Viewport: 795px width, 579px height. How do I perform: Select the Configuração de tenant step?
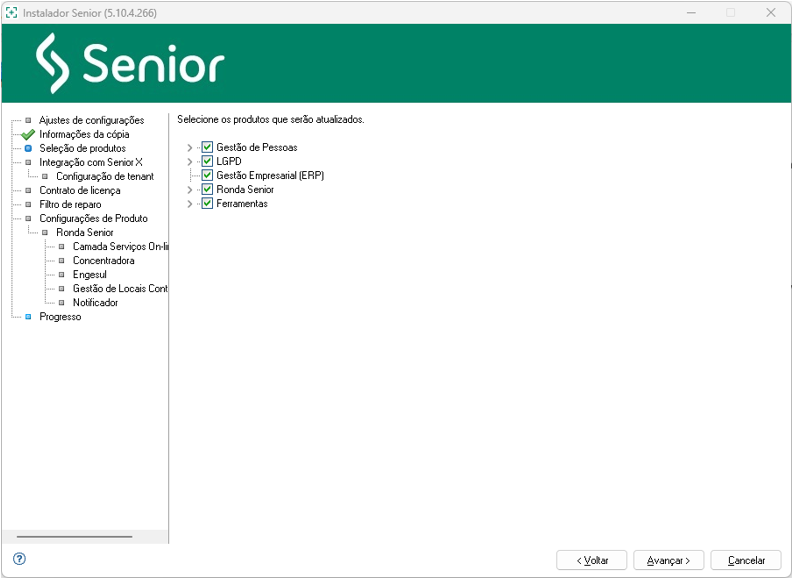click(x=105, y=176)
